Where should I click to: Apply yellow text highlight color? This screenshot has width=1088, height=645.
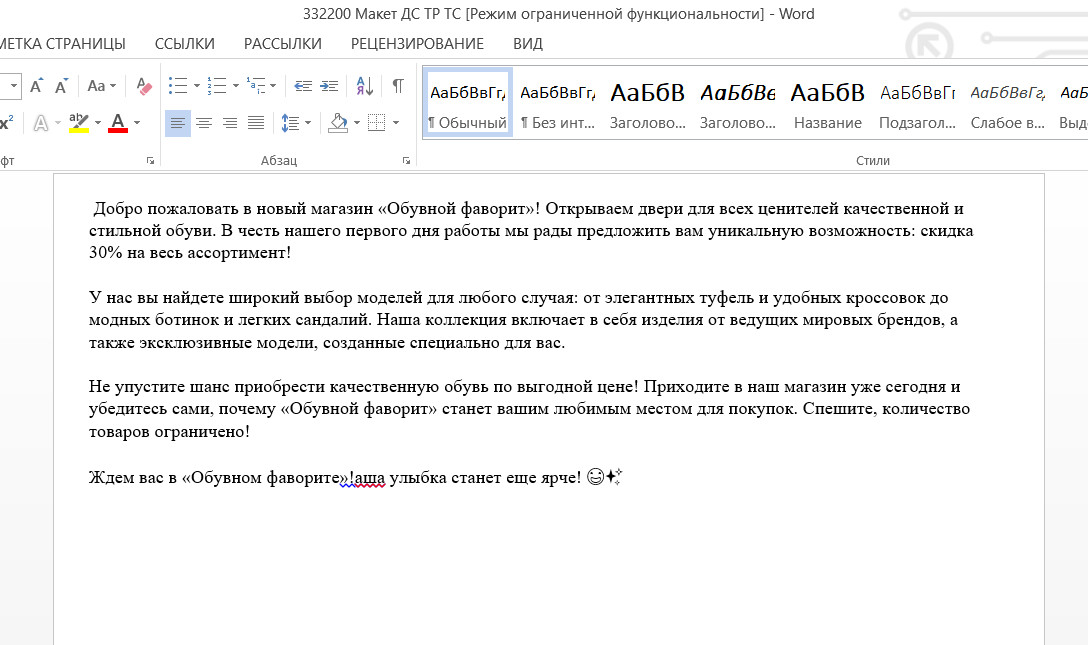(x=79, y=123)
